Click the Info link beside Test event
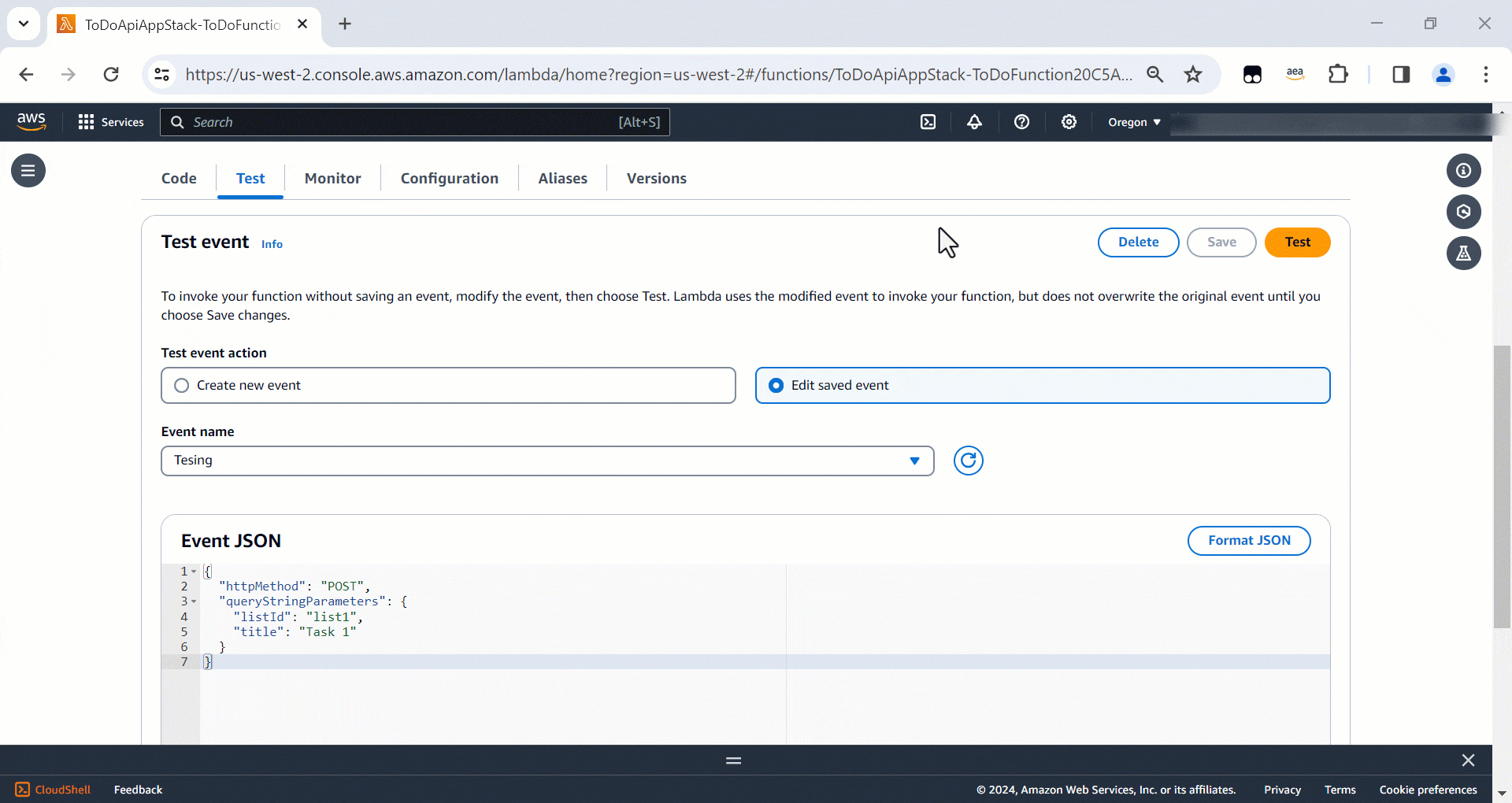The width and height of the screenshot is (1512, 803). (x=272, y=244)
